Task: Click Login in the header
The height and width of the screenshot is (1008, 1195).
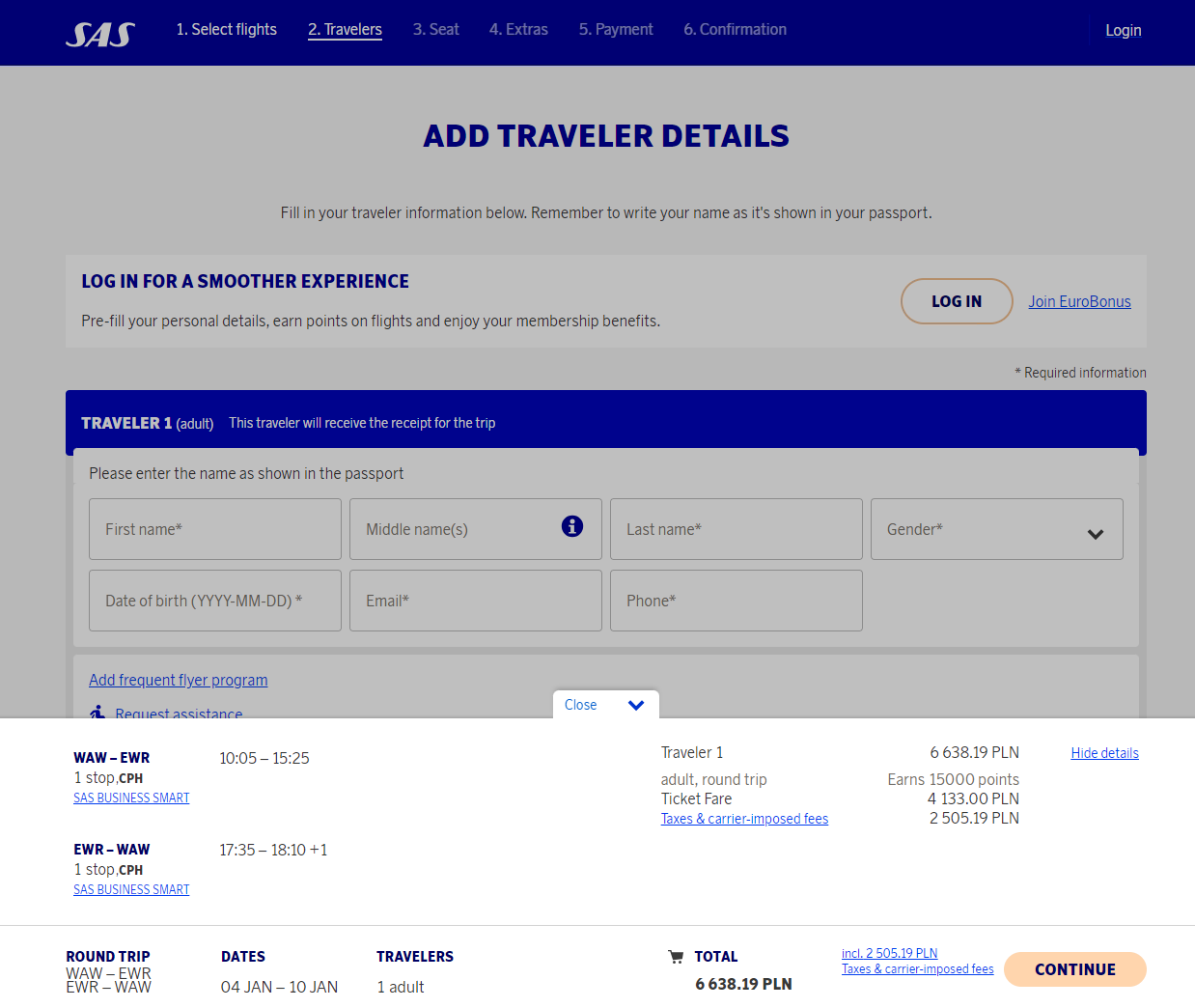Action: pos(1123,31)
